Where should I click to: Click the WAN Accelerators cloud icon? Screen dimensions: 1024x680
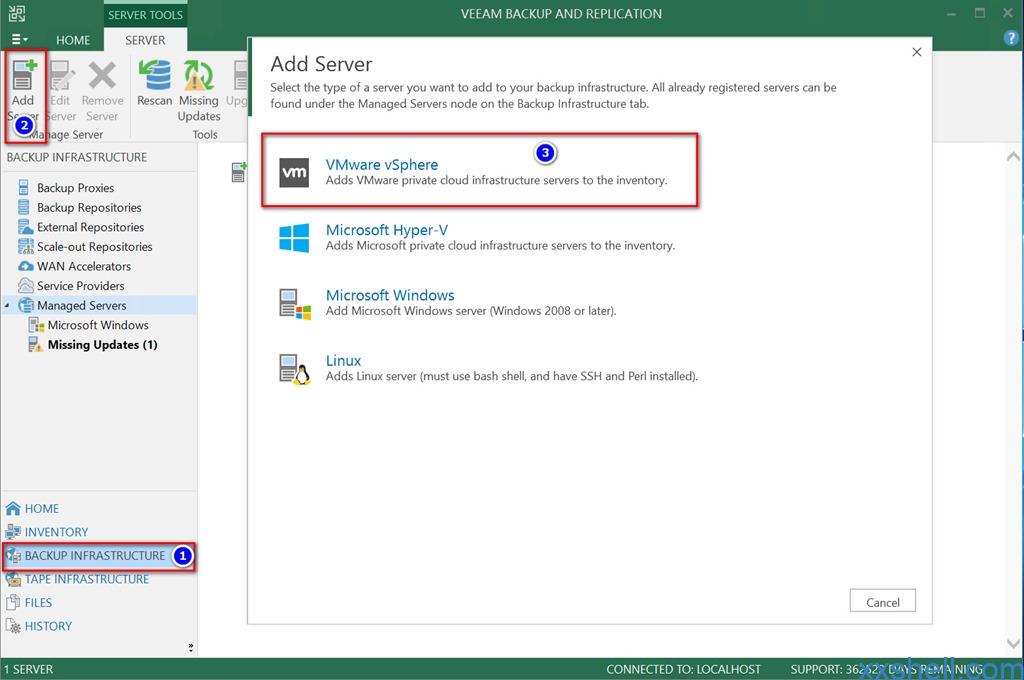point(25,266)
